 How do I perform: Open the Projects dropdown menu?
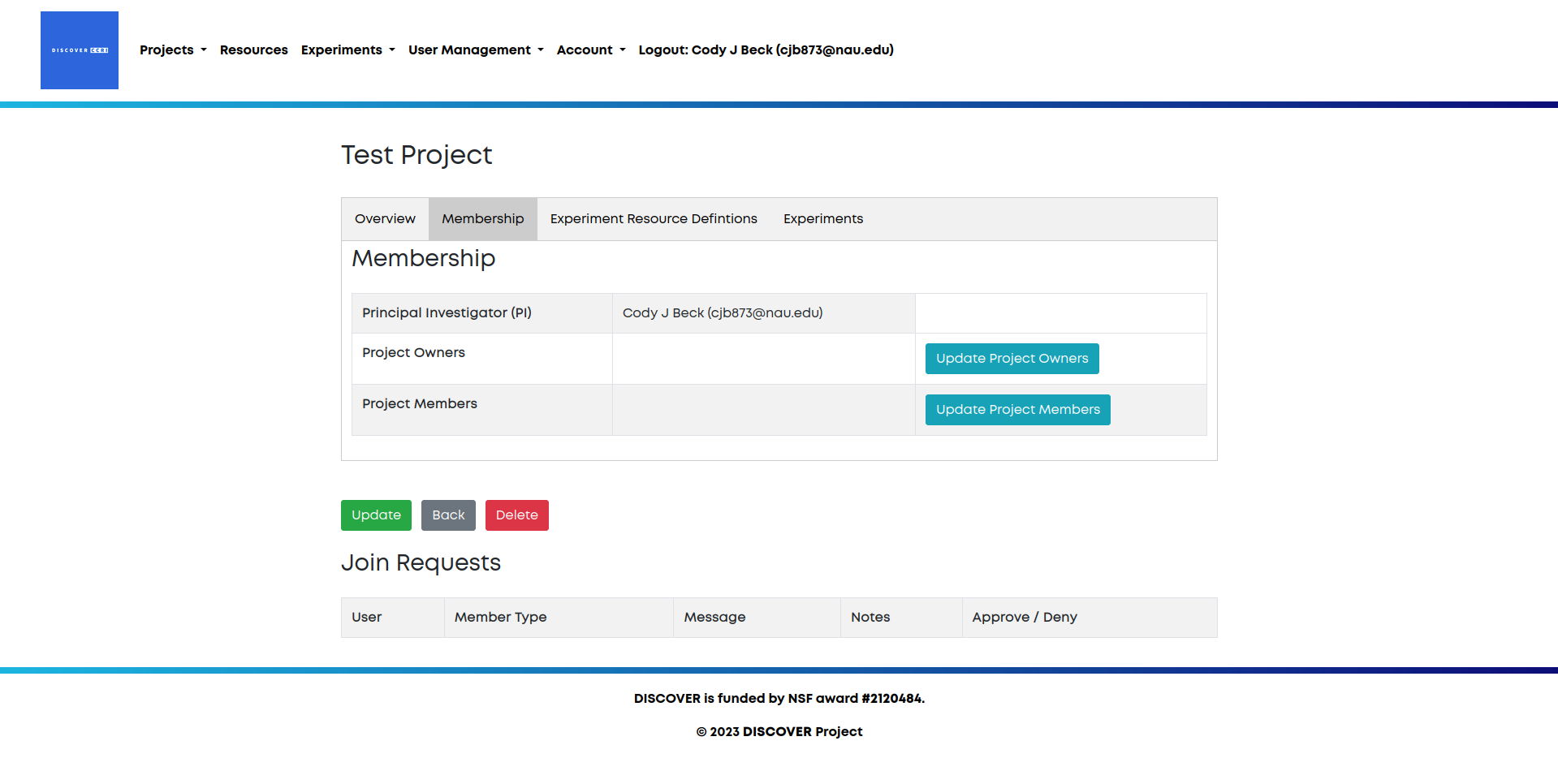pyautogui.click(x=173, y=50)
